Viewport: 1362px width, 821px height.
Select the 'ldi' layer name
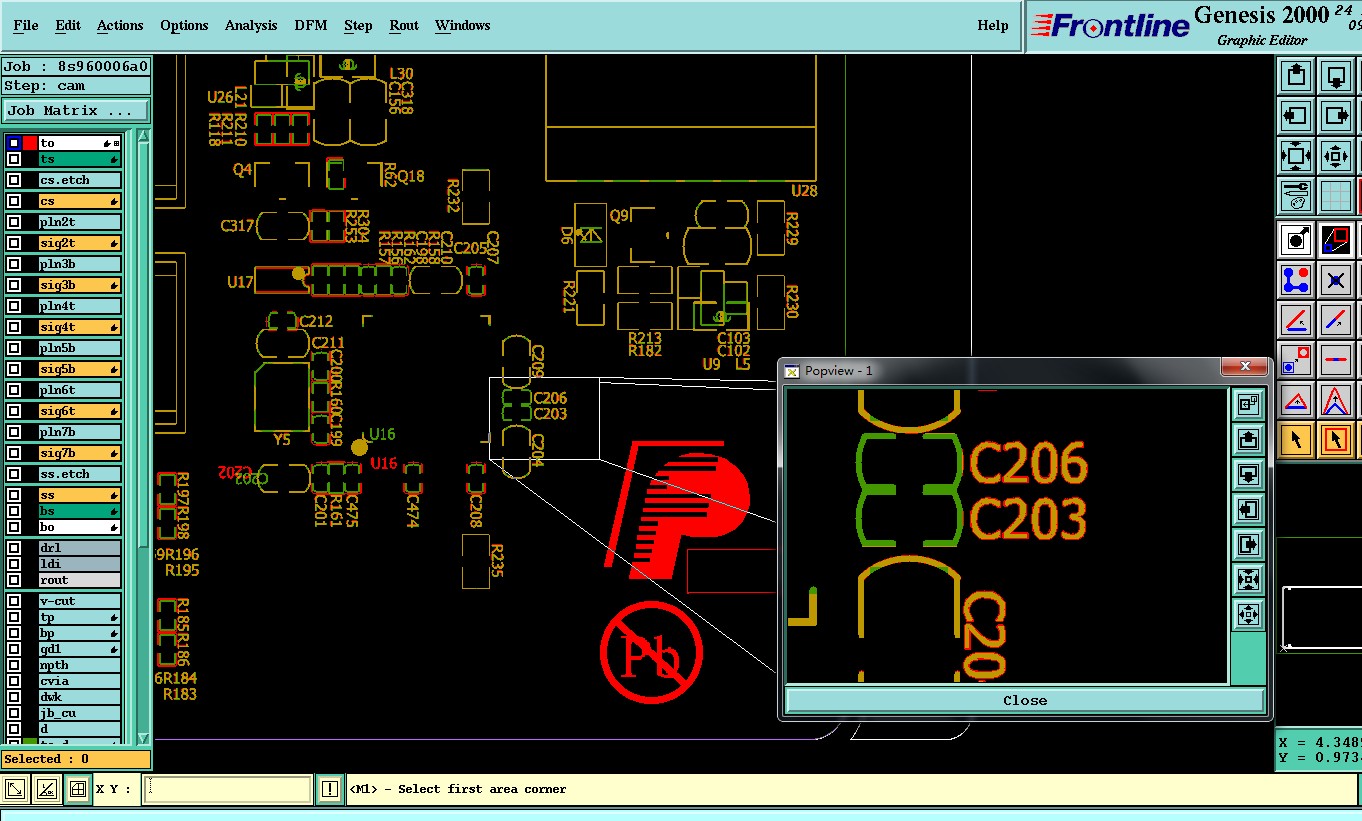[79, 564]
